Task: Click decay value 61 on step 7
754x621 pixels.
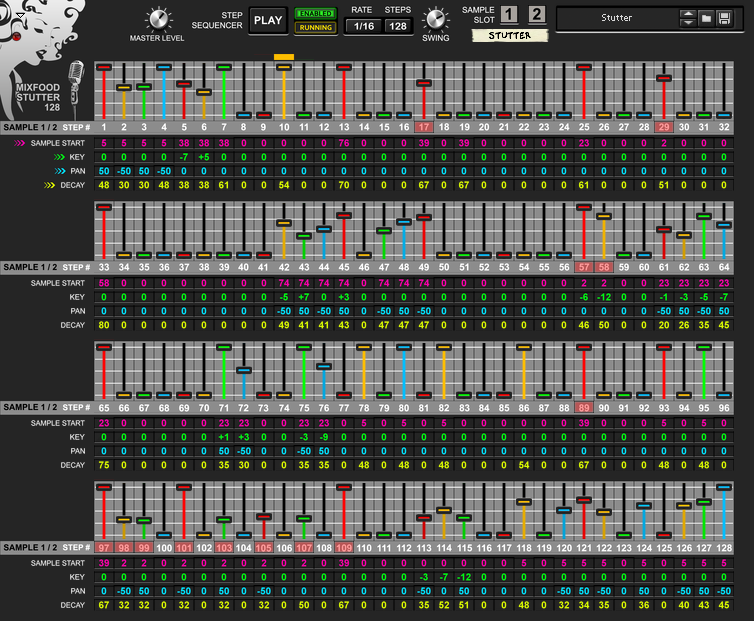Action: click(224, 185)
